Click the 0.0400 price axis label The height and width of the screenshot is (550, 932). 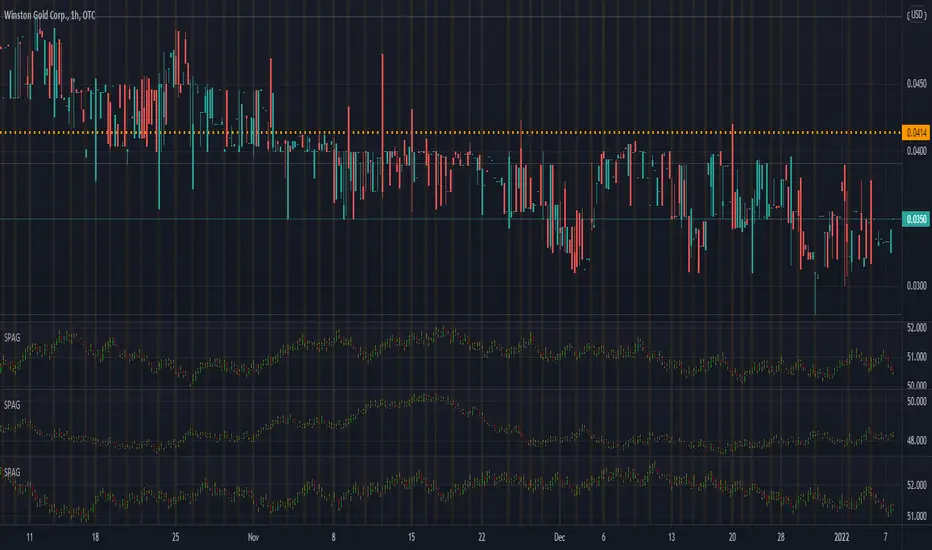[x=914, y=151]
